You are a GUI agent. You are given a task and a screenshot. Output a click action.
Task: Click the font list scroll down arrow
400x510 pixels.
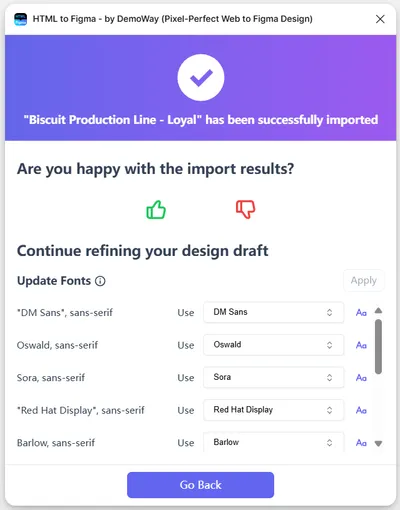(x=378, y=444)
